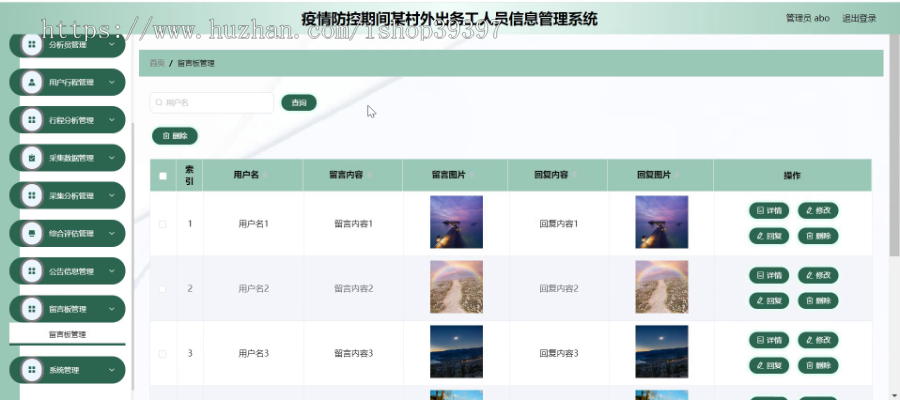Click the grid icon beside 行程分析管理
Viewport: 900px width, 400px height.
pos(32,120)
